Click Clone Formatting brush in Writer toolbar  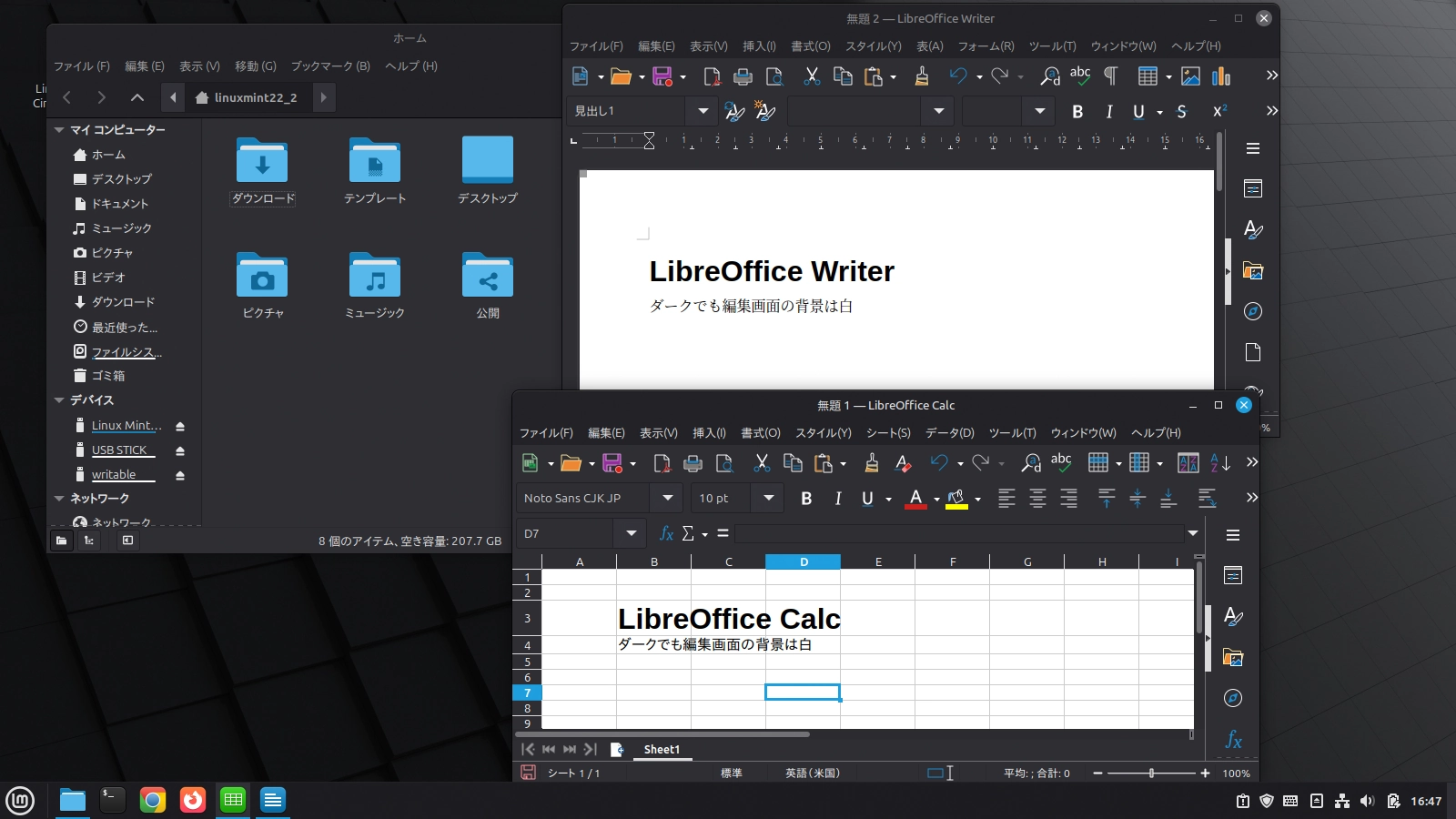[922, 76]
